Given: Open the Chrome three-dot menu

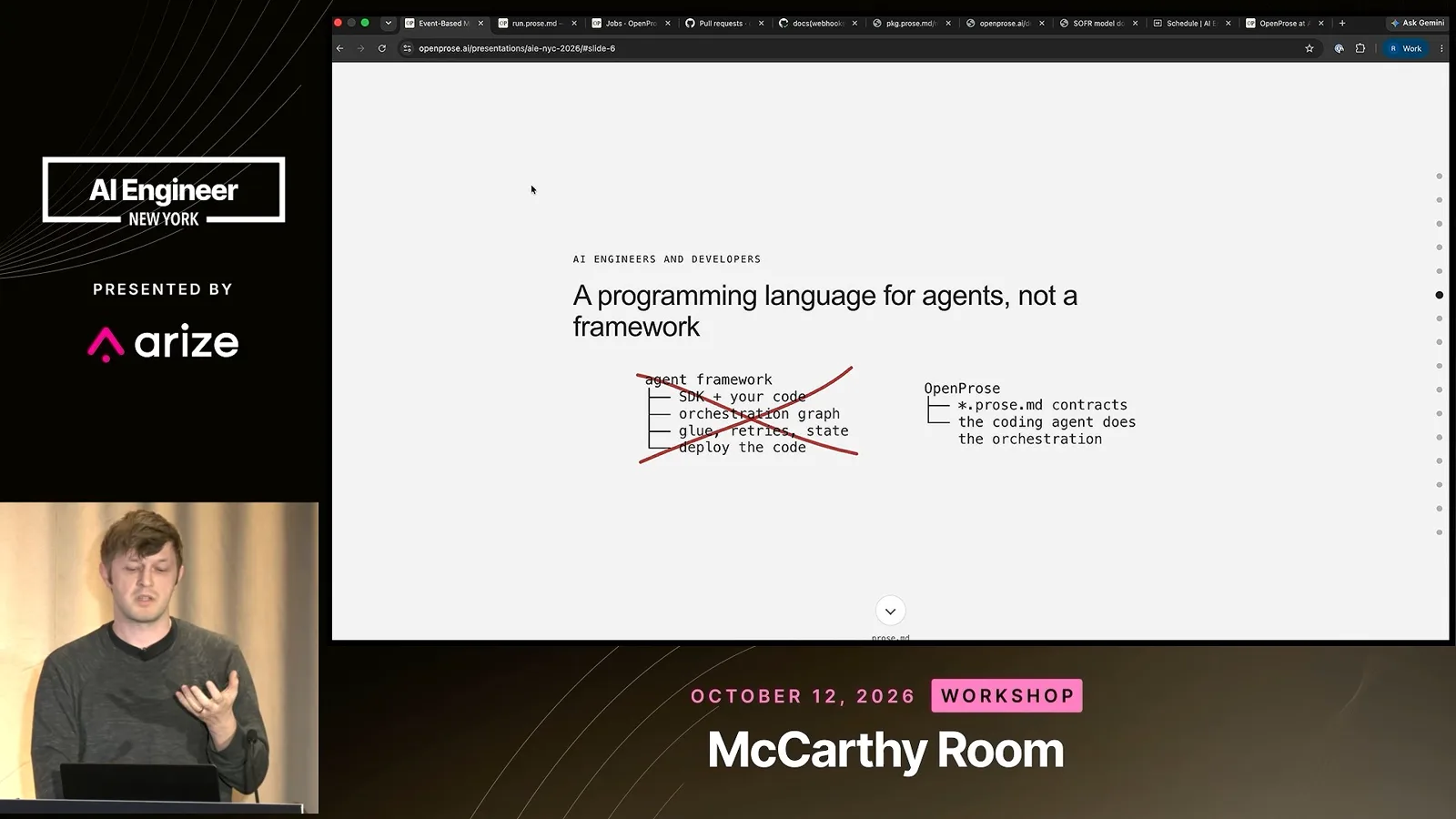Looking at the screenshot, I should [1441, 48].
